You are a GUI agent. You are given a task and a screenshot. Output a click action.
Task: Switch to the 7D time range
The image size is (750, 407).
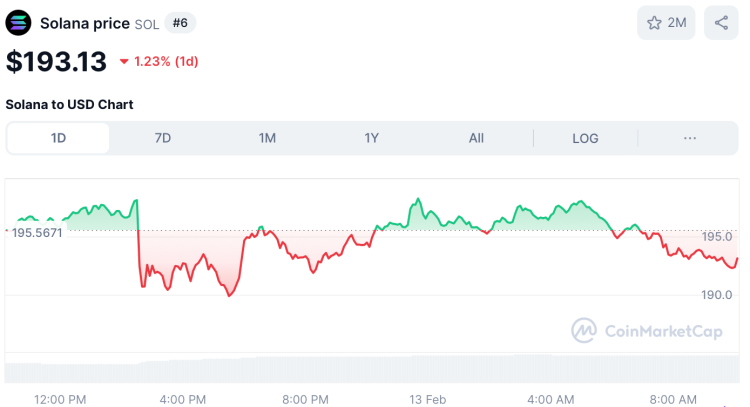click(x=162, y=138)
